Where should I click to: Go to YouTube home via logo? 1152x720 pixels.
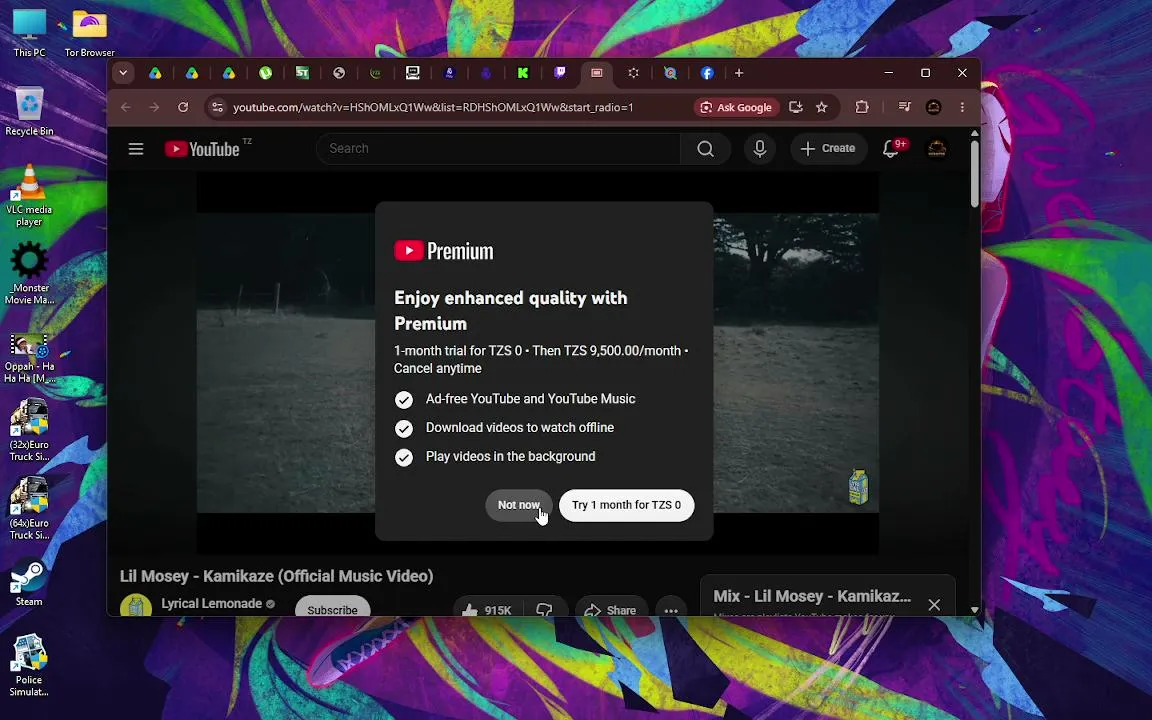(202, 149)
